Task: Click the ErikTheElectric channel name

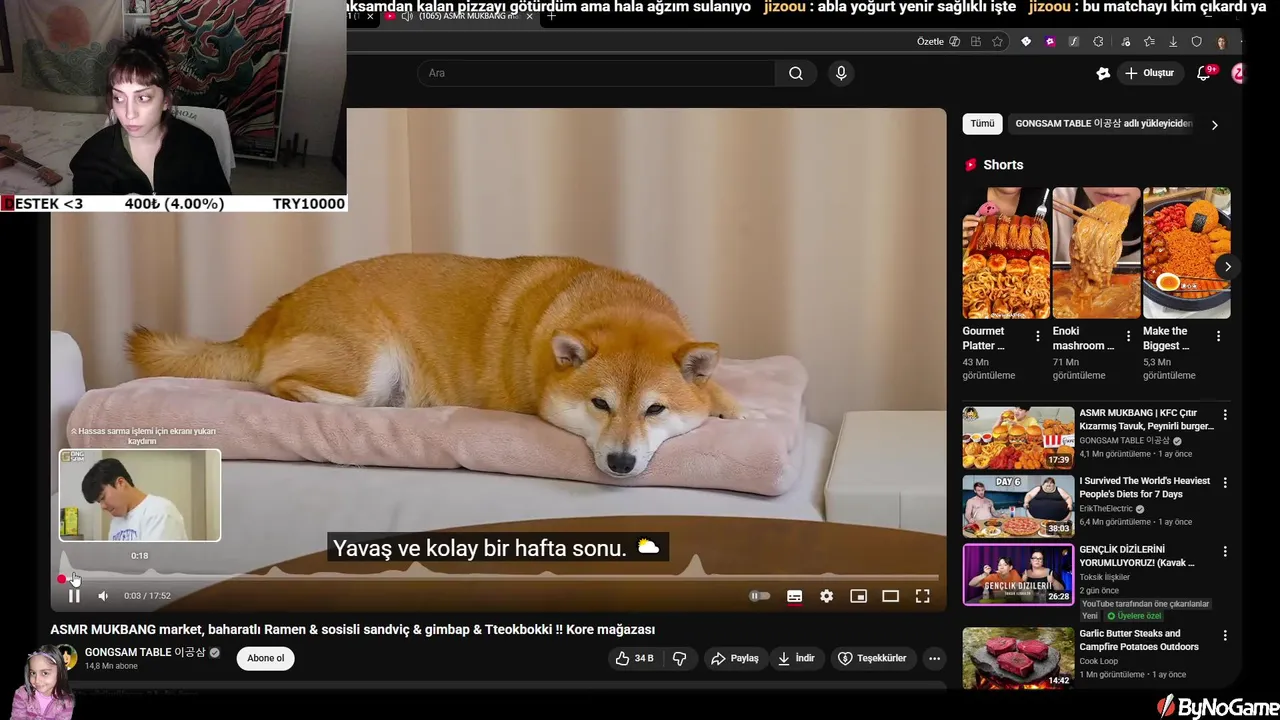Action: click(1106, 509)
